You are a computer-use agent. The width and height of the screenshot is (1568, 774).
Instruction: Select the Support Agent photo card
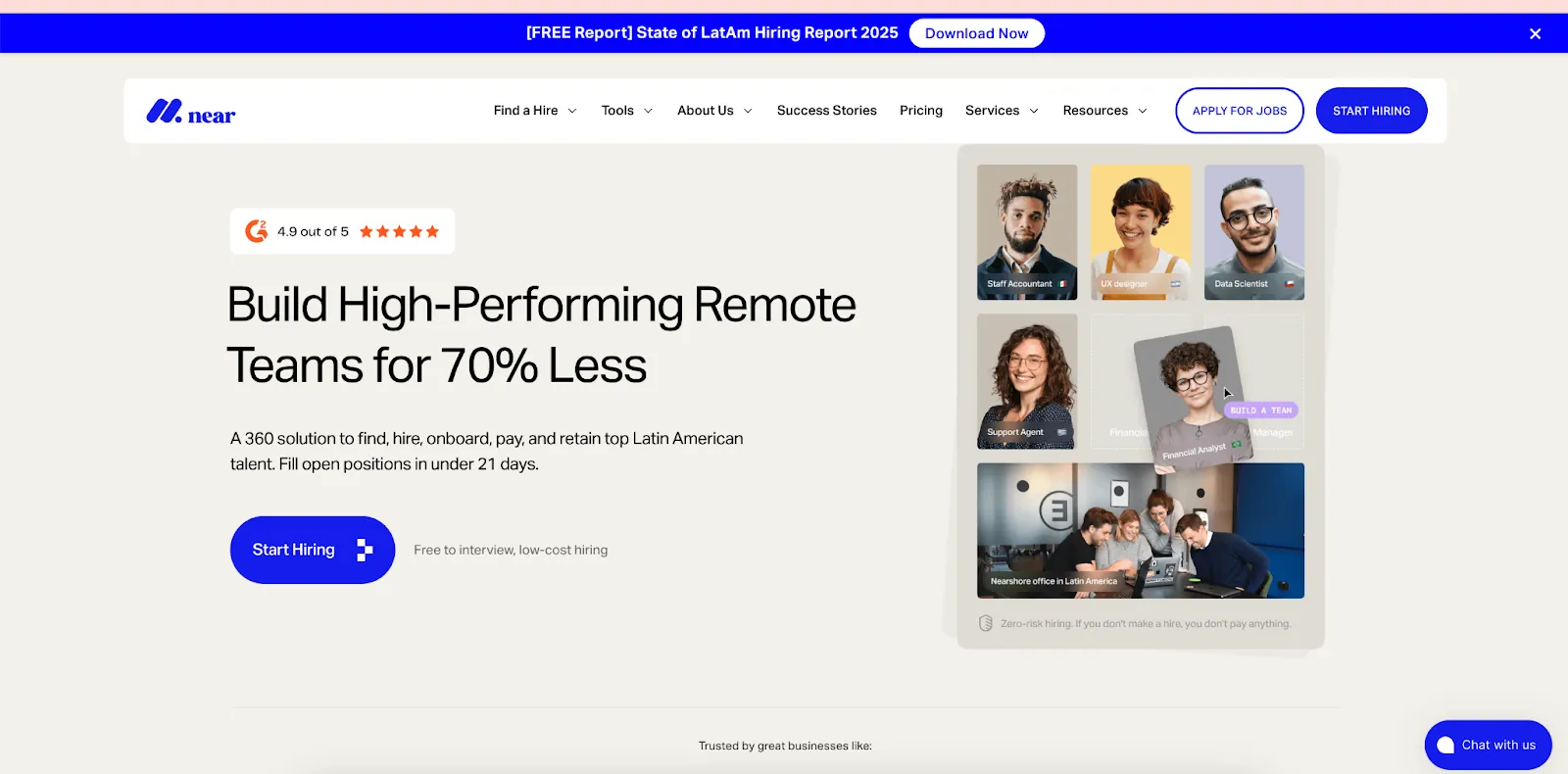(x=1027, y=381)
